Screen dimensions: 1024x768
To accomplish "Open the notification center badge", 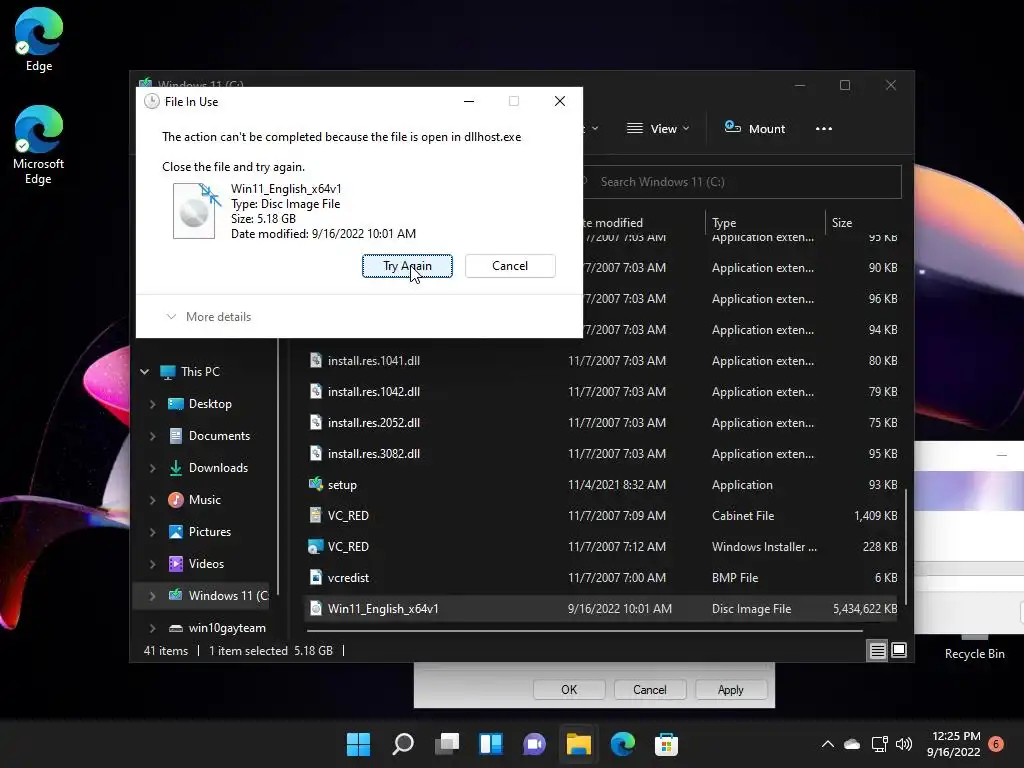I will pyautogui.click(x=996, y=744).
